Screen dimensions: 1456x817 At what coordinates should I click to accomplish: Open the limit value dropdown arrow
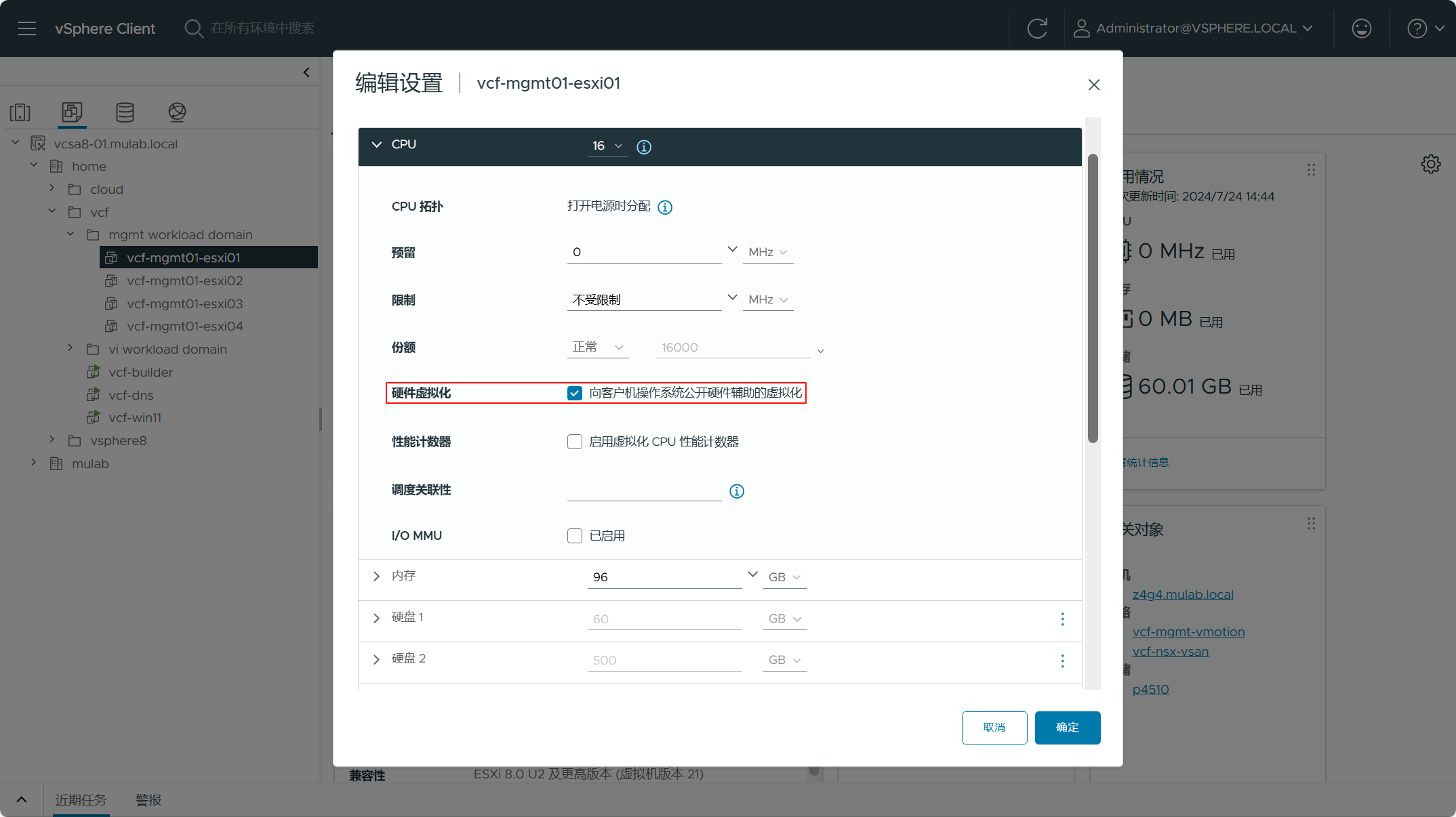732,297
